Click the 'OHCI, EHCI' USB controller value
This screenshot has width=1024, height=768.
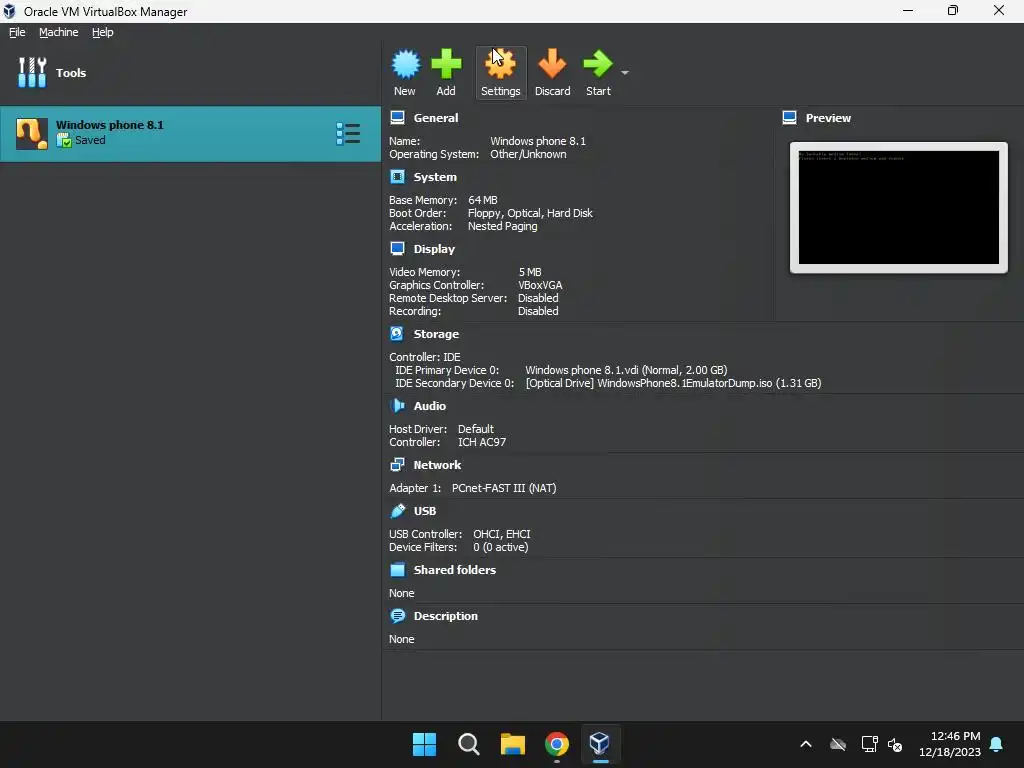[502, 534]
